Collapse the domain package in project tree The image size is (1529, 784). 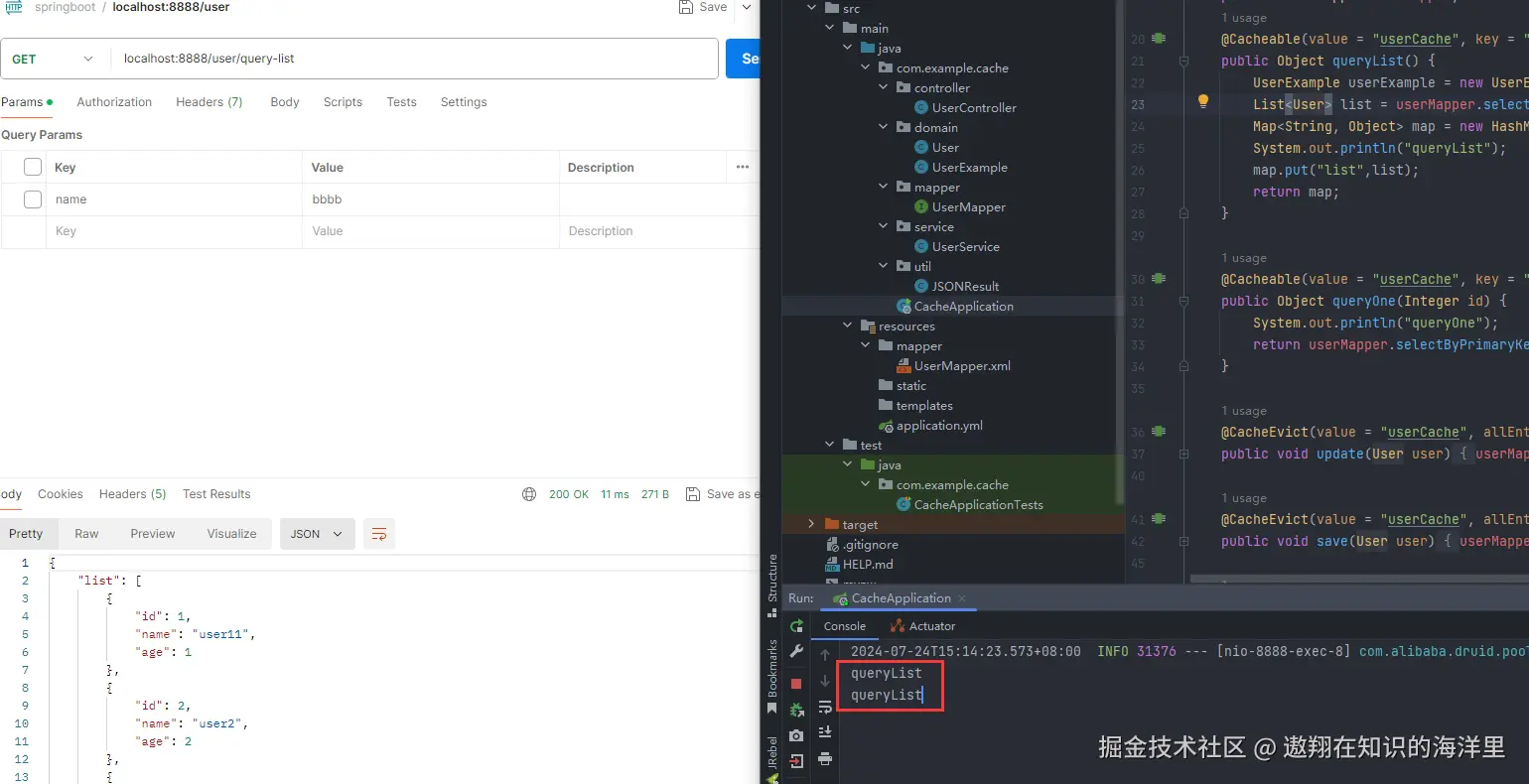coord(884,127)
